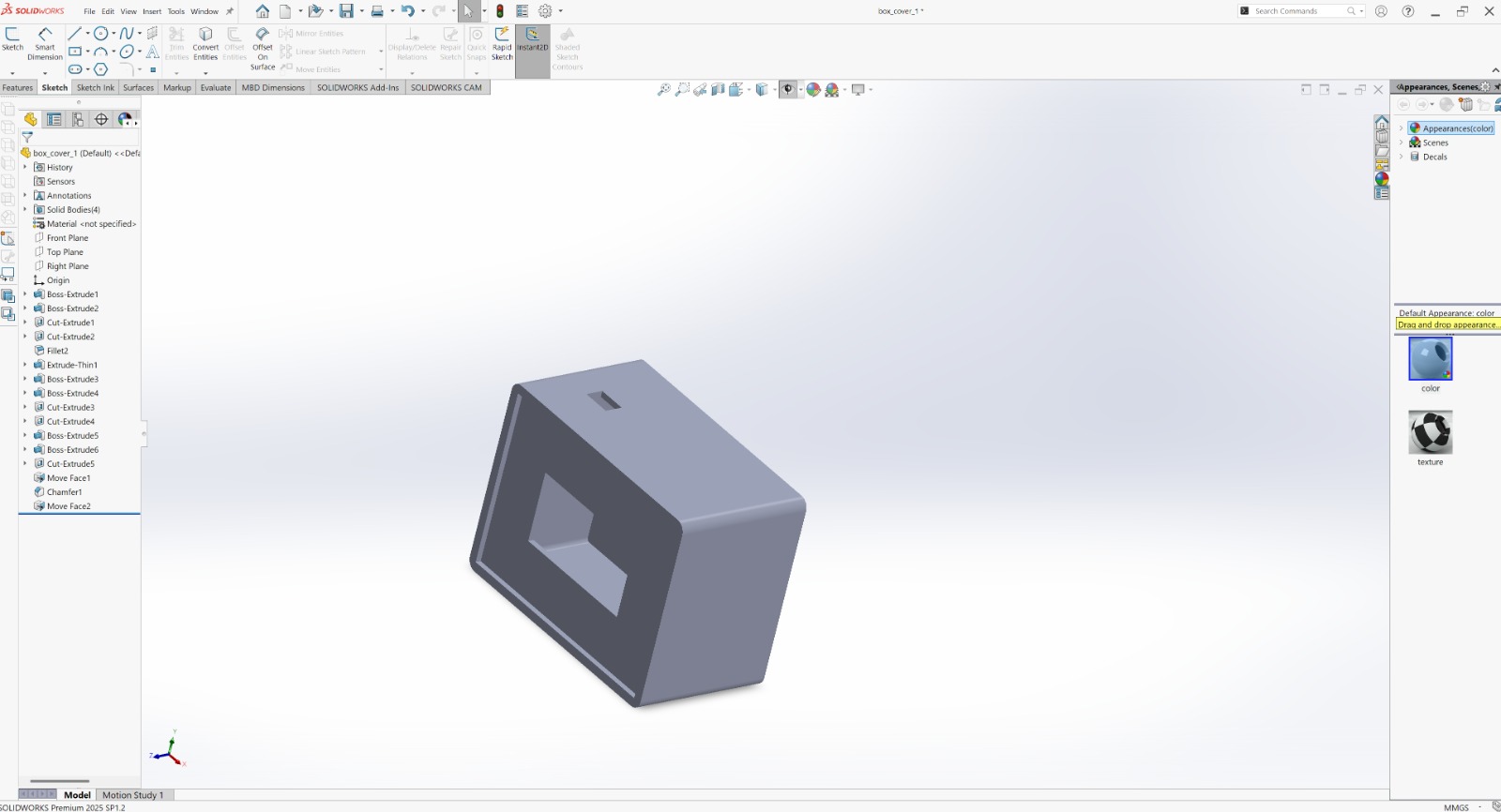Click Zoom to Area magnifier icon

click(682, 90)
